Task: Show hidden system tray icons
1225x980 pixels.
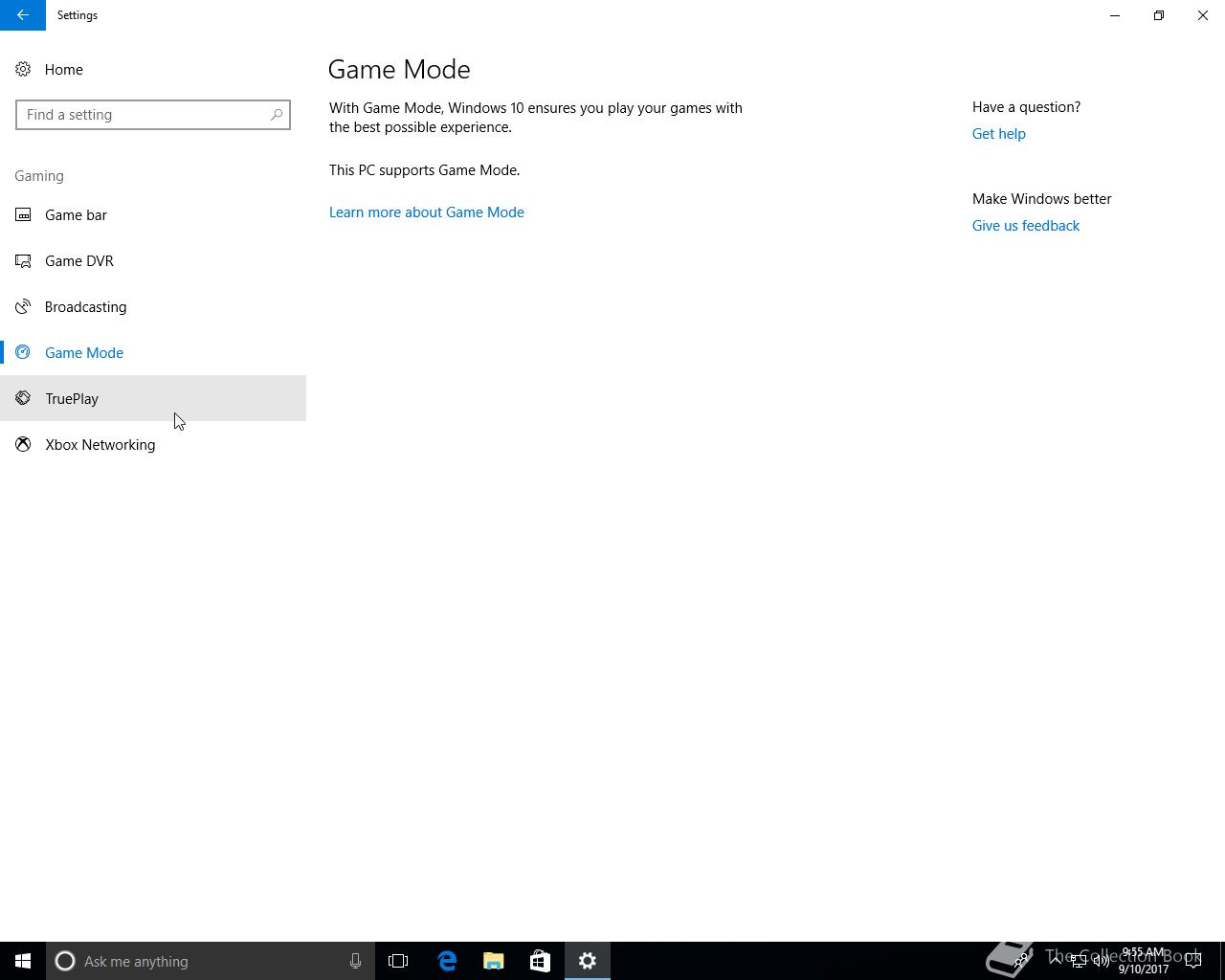Action: click(1056, 961)
